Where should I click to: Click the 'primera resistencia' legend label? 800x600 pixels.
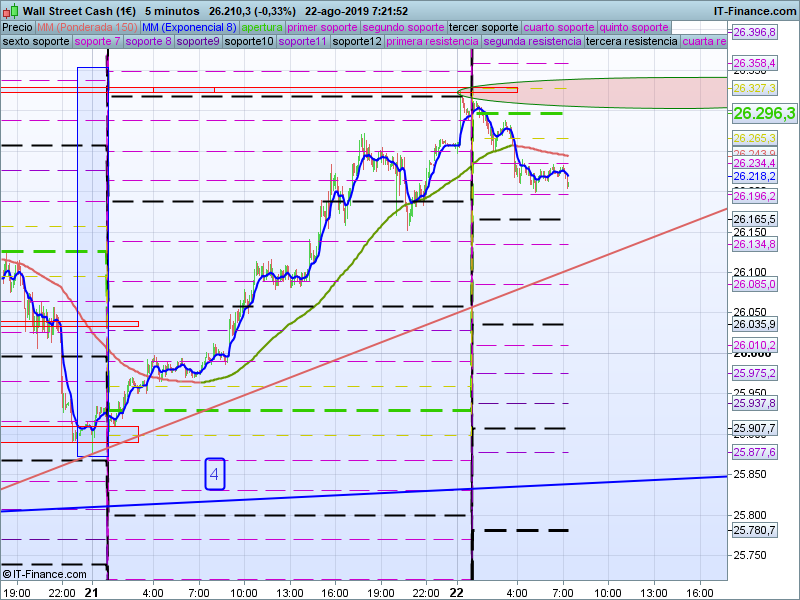click(430, 42)
